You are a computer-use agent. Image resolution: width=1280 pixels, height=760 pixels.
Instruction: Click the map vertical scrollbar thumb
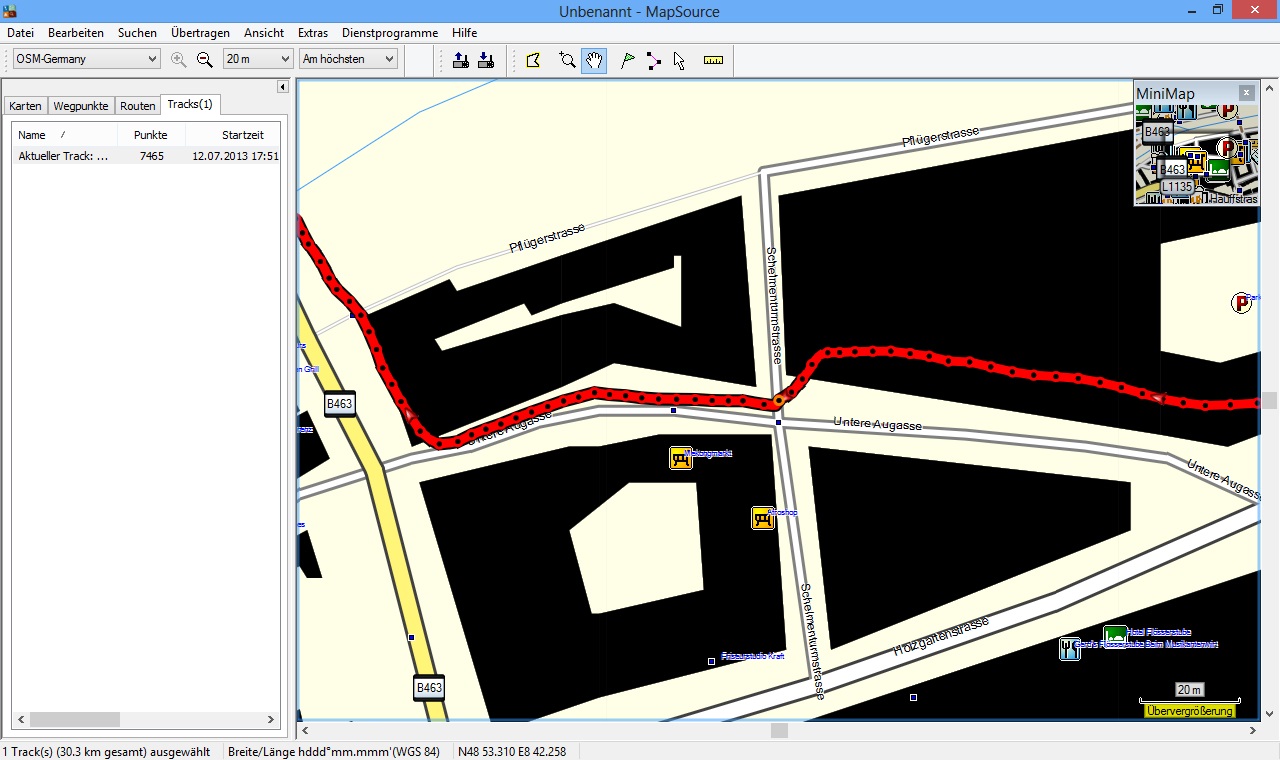coord(1270,400)
